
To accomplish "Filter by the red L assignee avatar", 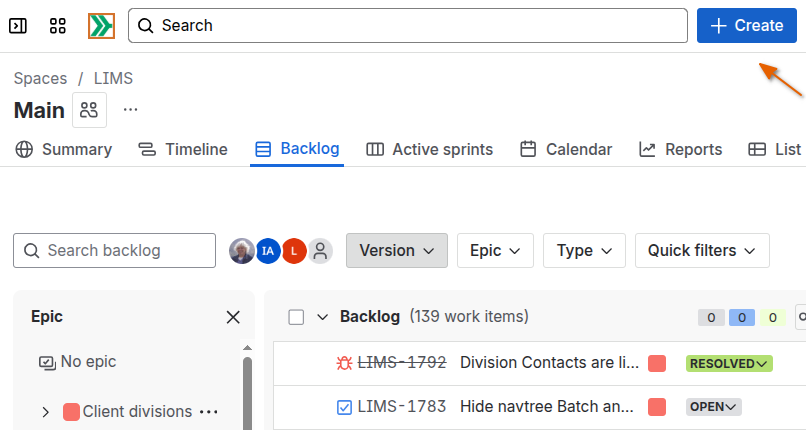I will (x=293, y=251).
